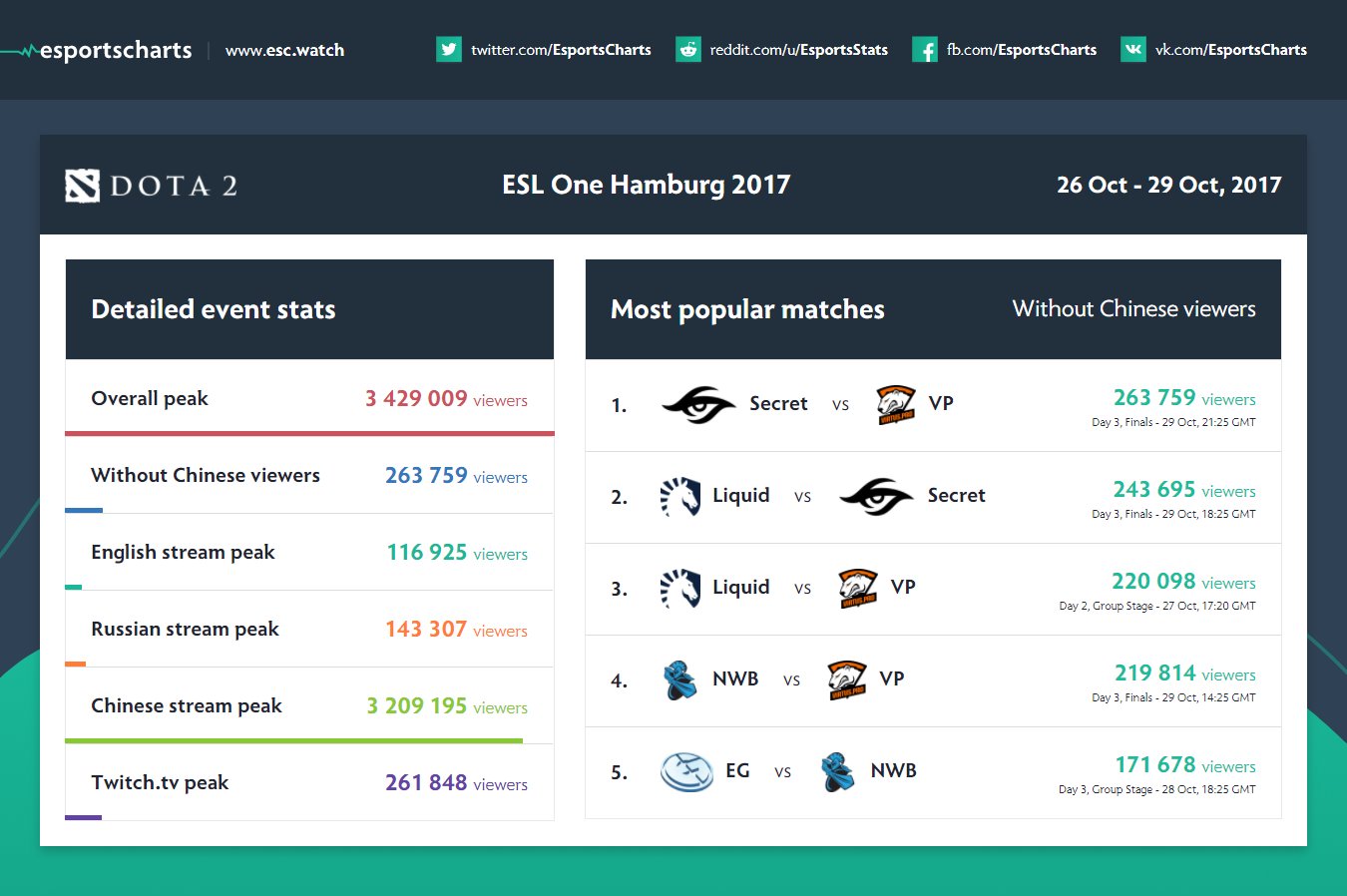
Task: Click the Overall peak label
Action: (150, 398)
